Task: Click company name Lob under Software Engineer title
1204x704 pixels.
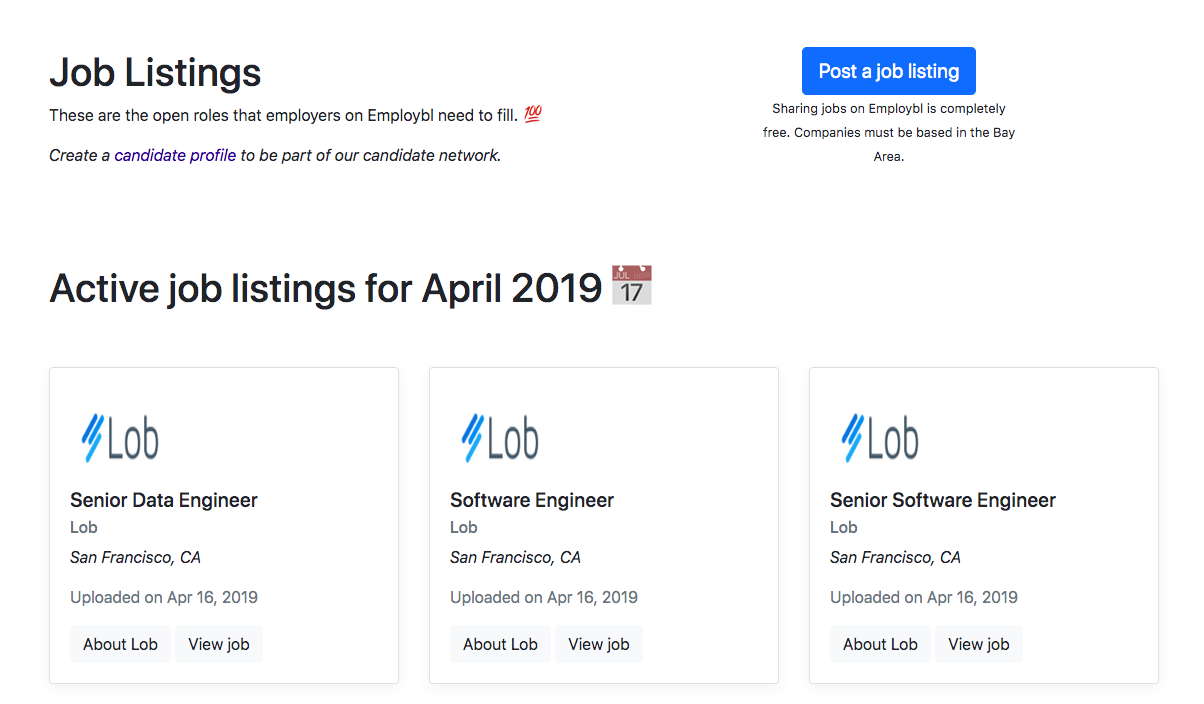Action: [x=464, y=527]
